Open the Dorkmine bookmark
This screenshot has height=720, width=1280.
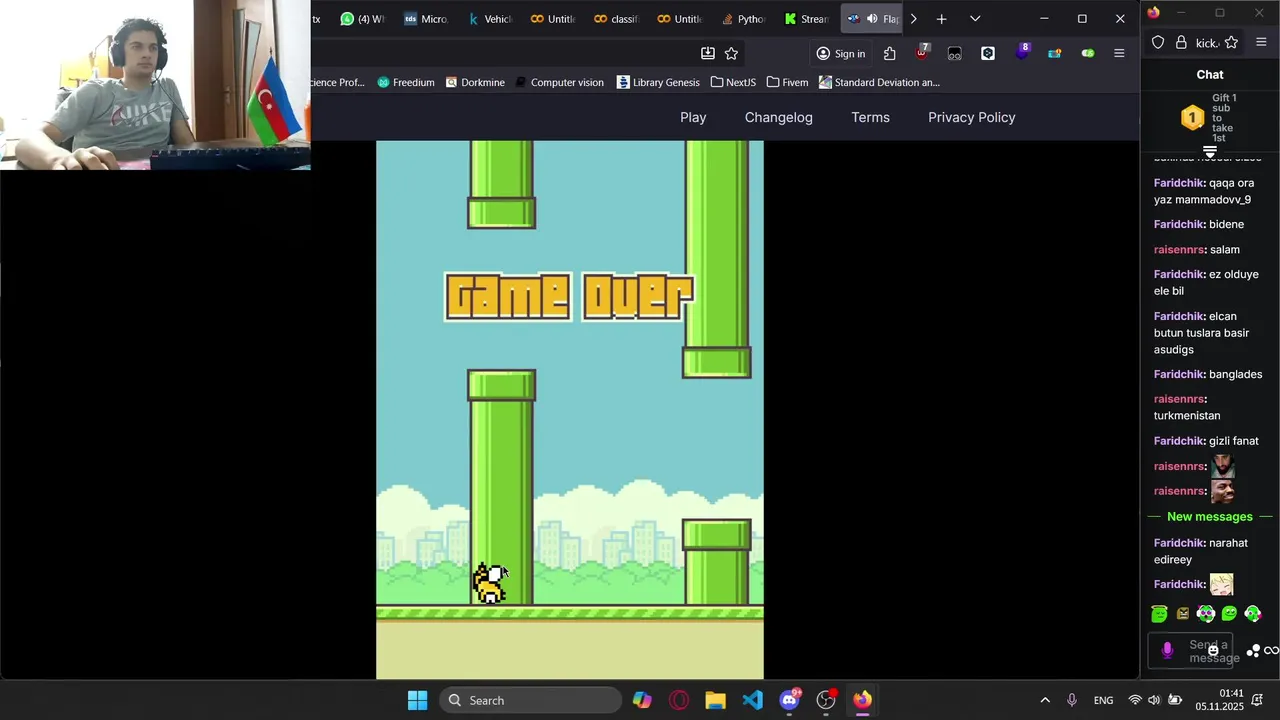[x=475, y=82]
